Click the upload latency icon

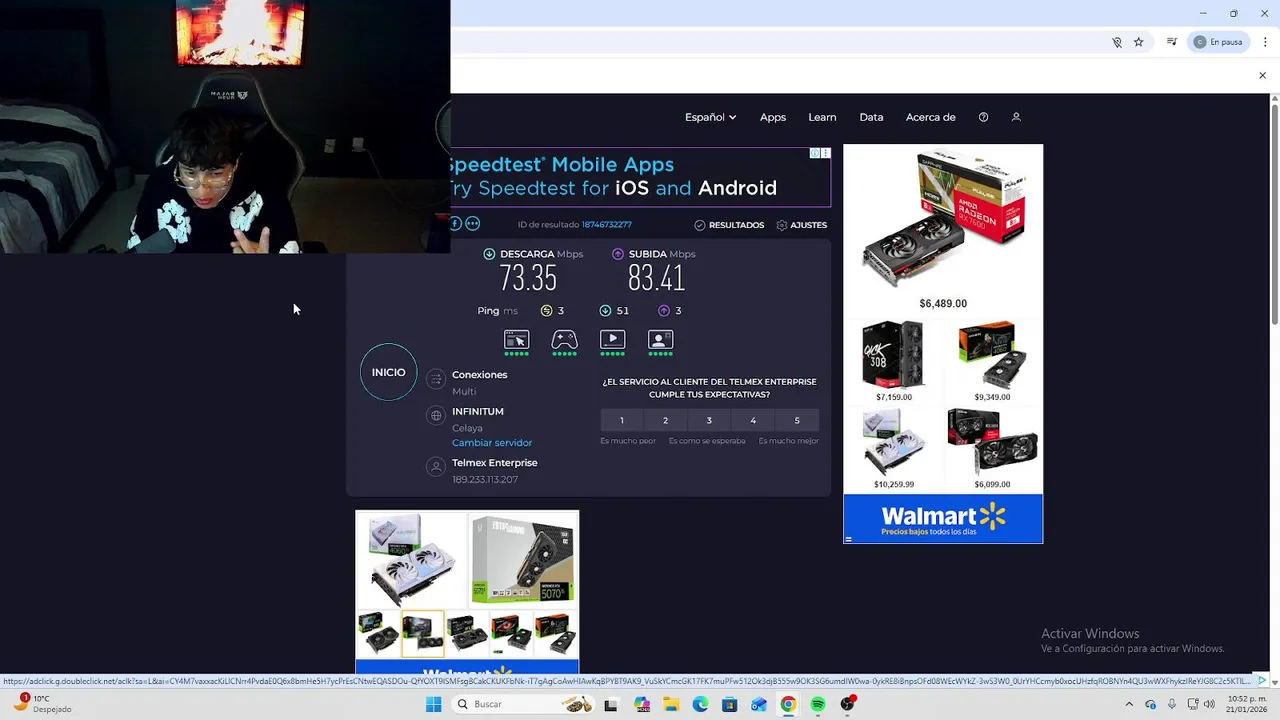coord(662,311)
